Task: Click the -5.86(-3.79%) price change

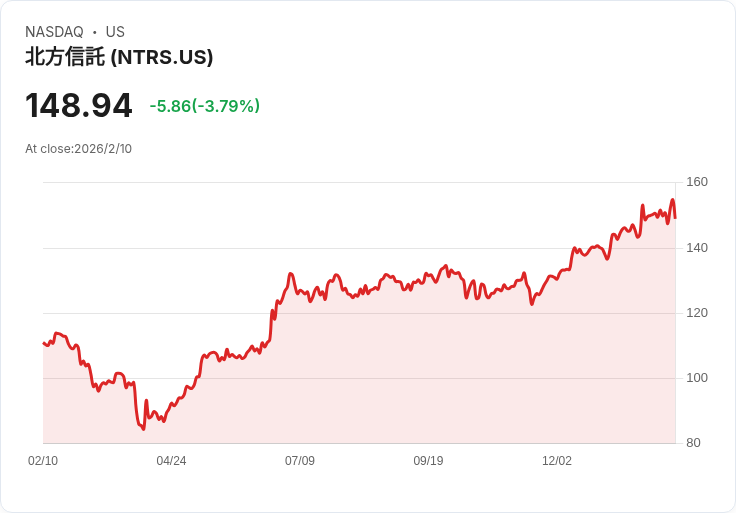Action: [x=205, y=106]
